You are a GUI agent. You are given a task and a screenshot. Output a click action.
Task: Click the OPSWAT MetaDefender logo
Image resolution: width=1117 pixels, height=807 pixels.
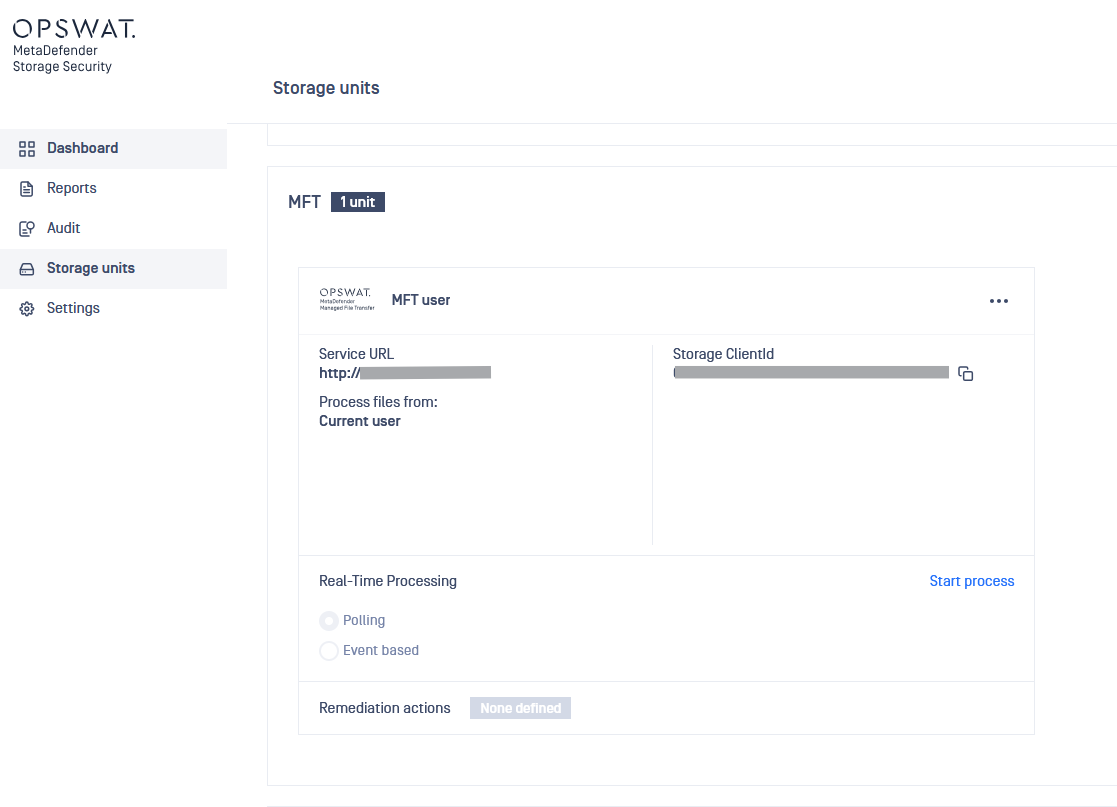coord(73,46)
